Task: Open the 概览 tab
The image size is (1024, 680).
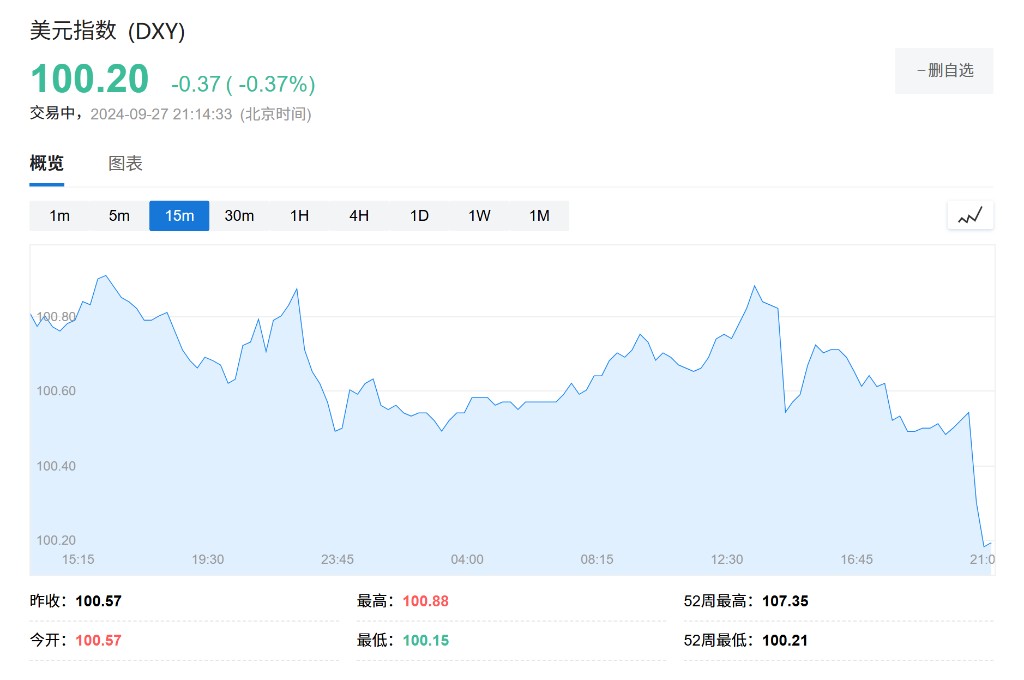Action: click(x=46, y=163)
